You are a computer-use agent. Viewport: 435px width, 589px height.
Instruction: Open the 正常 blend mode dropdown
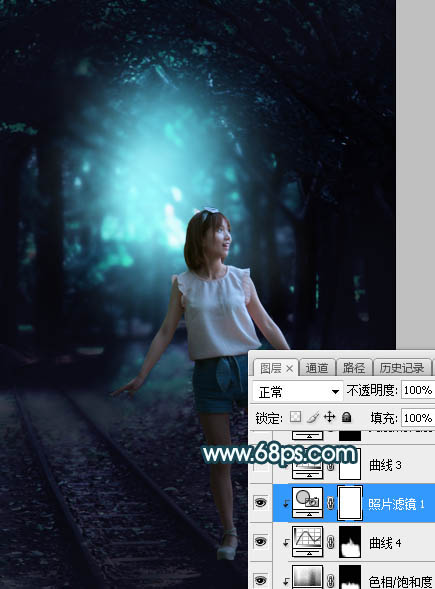pos(297,392)
